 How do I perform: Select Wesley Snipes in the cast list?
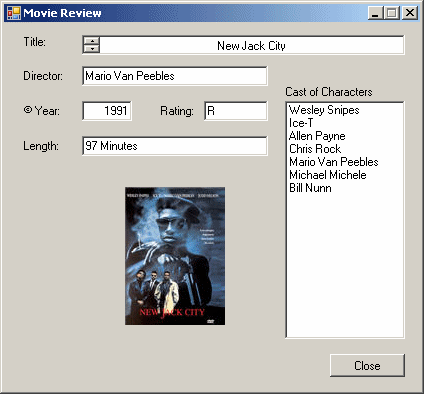click(324, 110)
